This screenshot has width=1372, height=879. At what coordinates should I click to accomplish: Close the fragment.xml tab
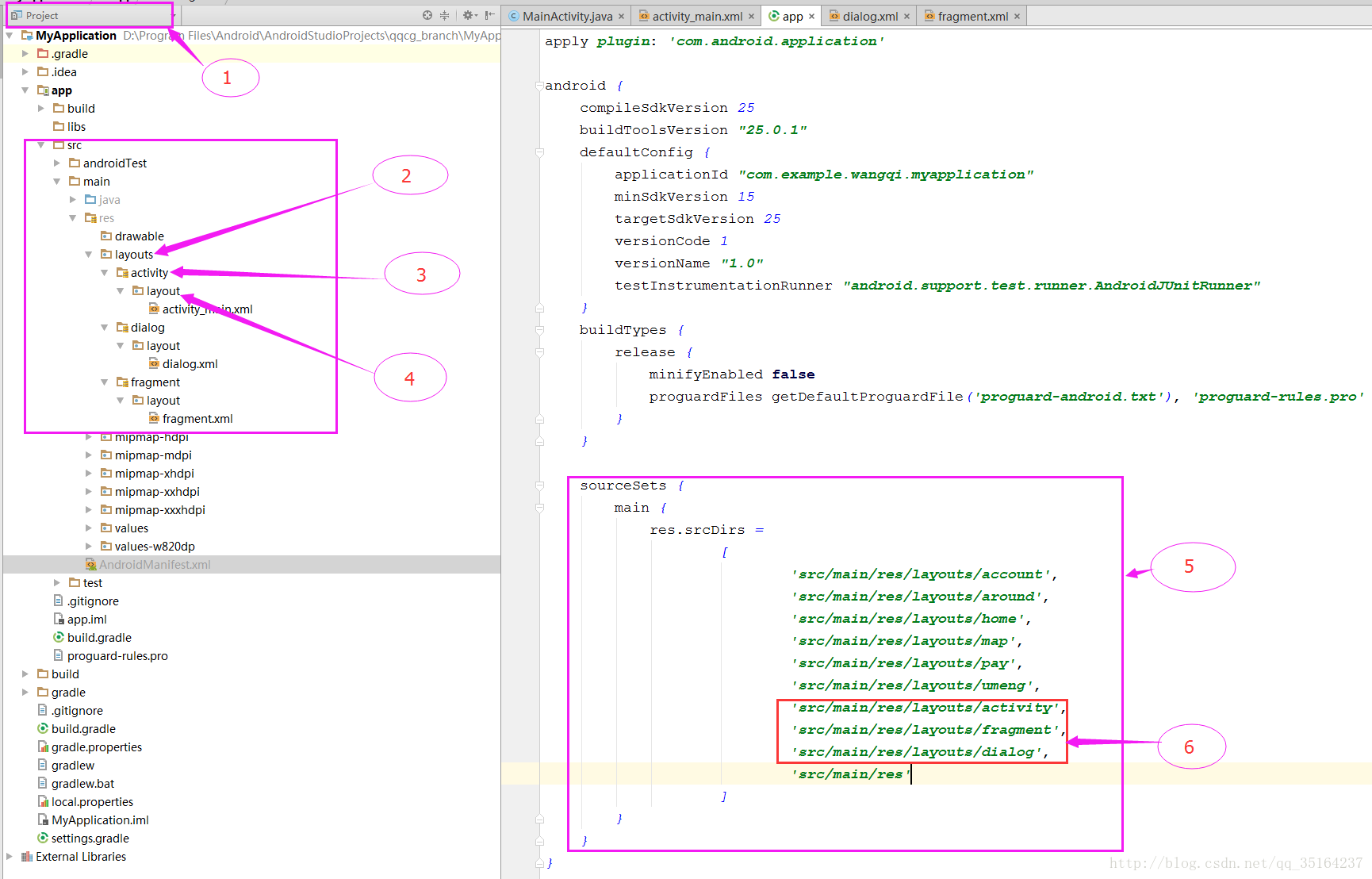1017,16
